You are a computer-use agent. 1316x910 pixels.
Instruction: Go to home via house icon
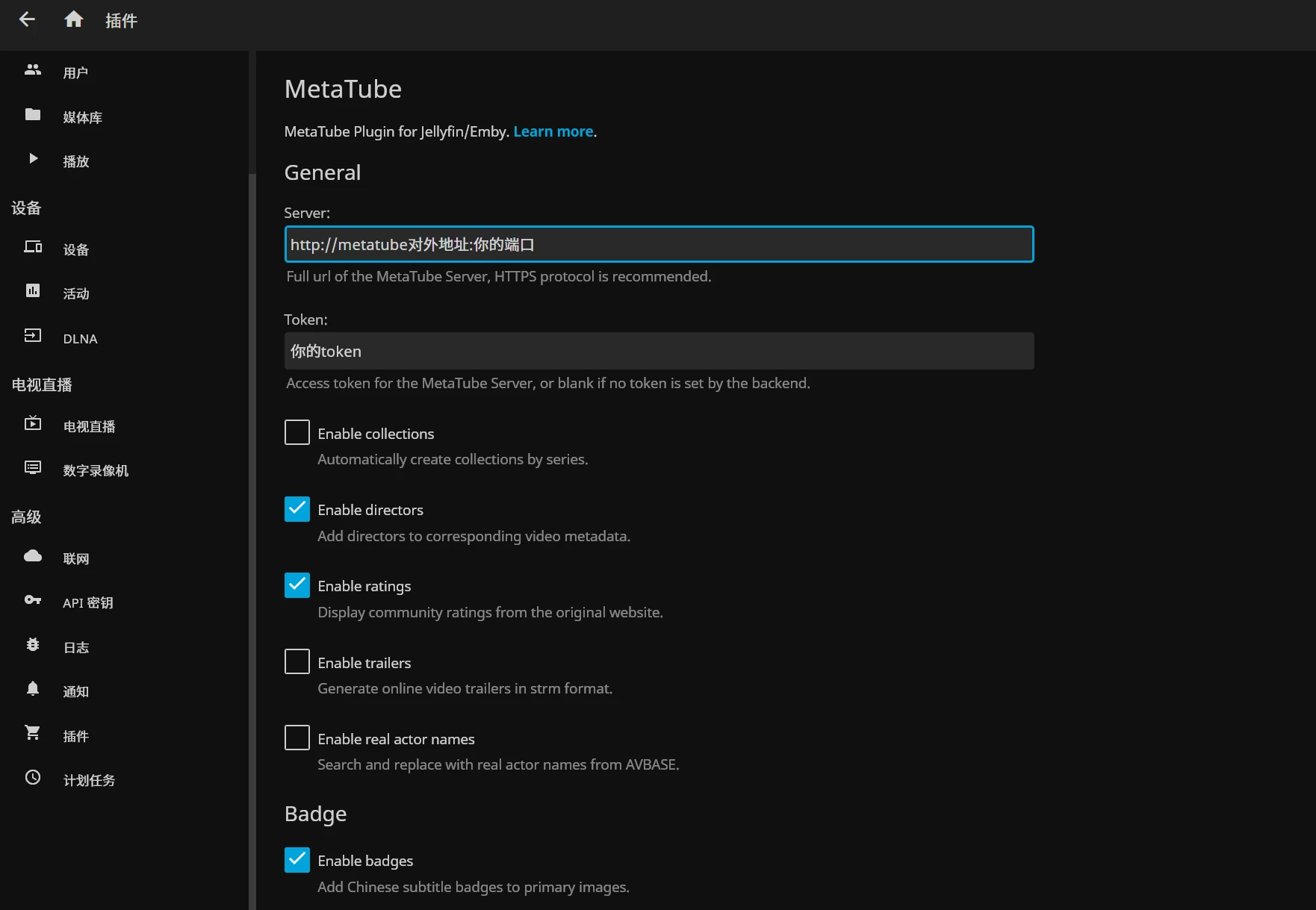pos(73,19)
